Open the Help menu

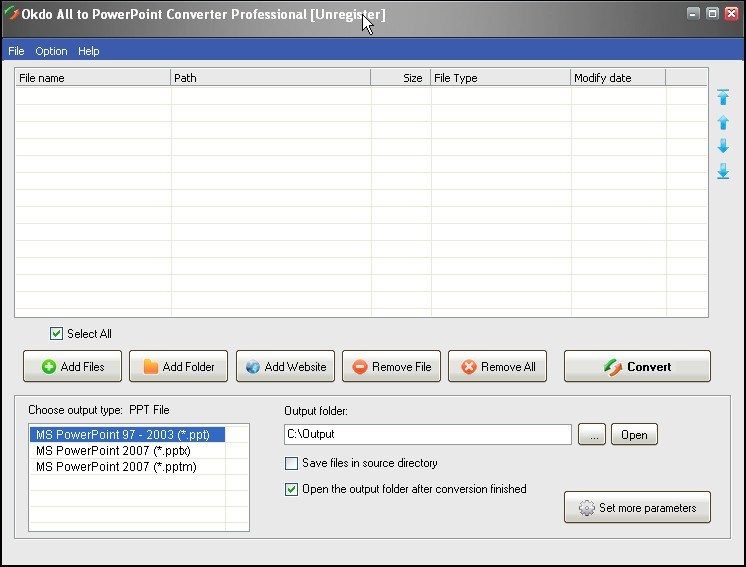(x=88, y=51)
